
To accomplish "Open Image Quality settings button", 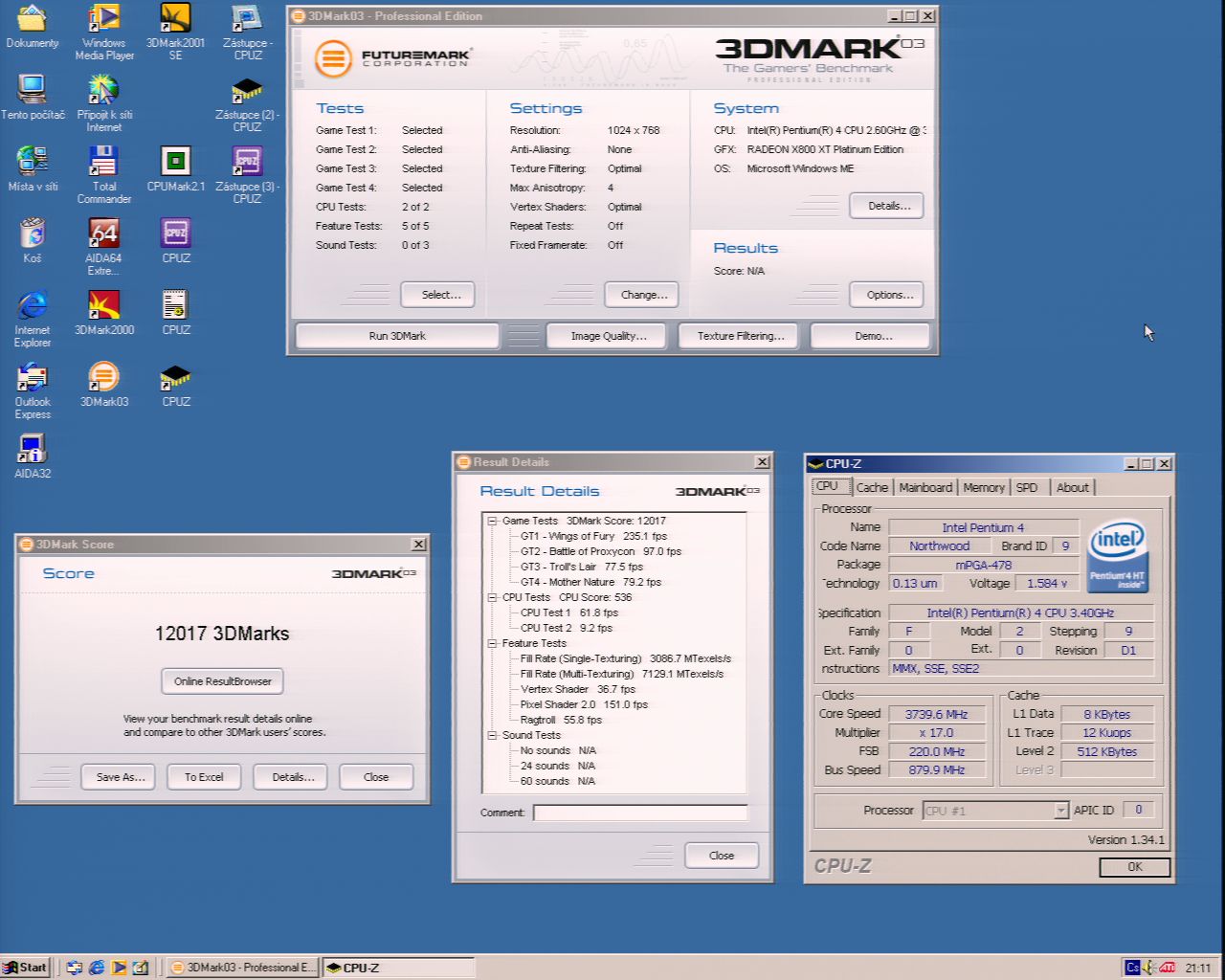I will (x=609, y=336).
